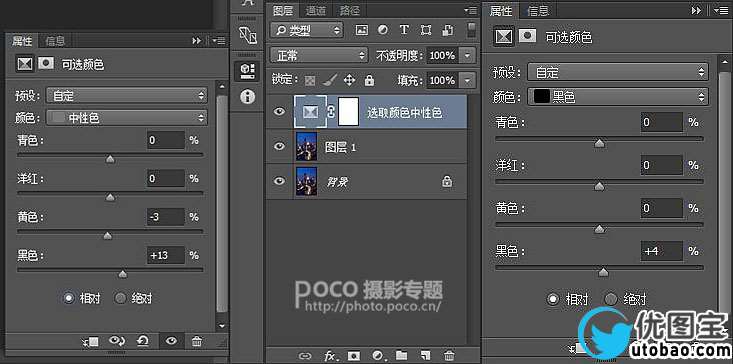733x364 pixels.
Task: Open 预设 自定 dropdown in left panel
Action: point(127,96)
